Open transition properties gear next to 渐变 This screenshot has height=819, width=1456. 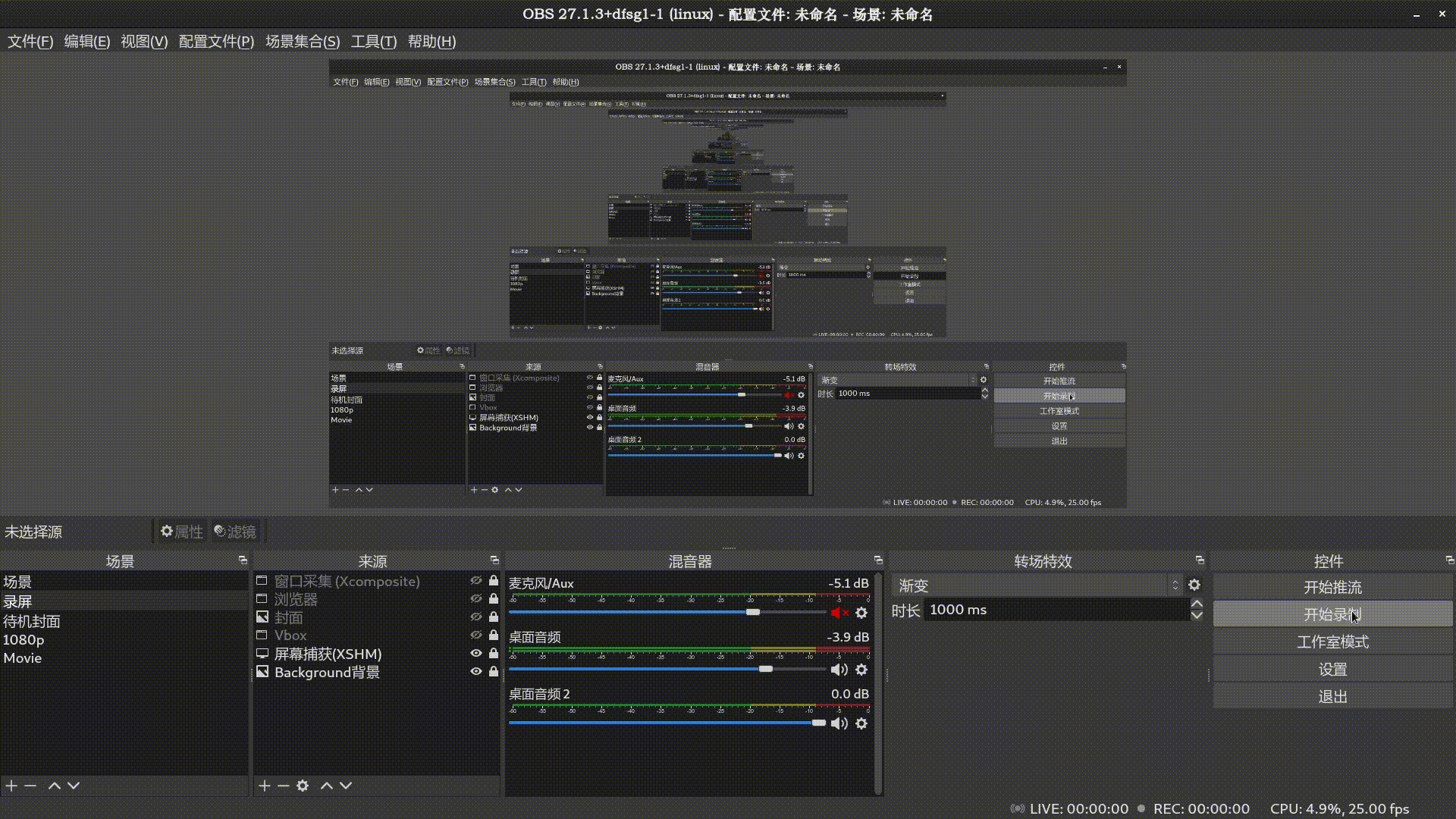click(x=1194, y=585)
